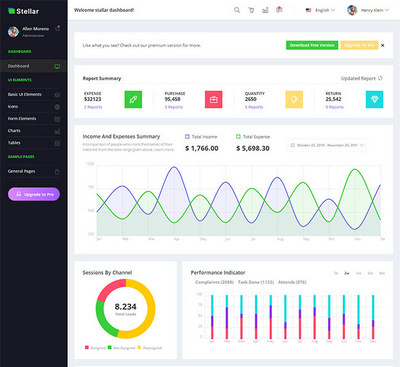Click the calendar icon in the date range picker
This screenshot has width=400, height=367.
(293, 145)
